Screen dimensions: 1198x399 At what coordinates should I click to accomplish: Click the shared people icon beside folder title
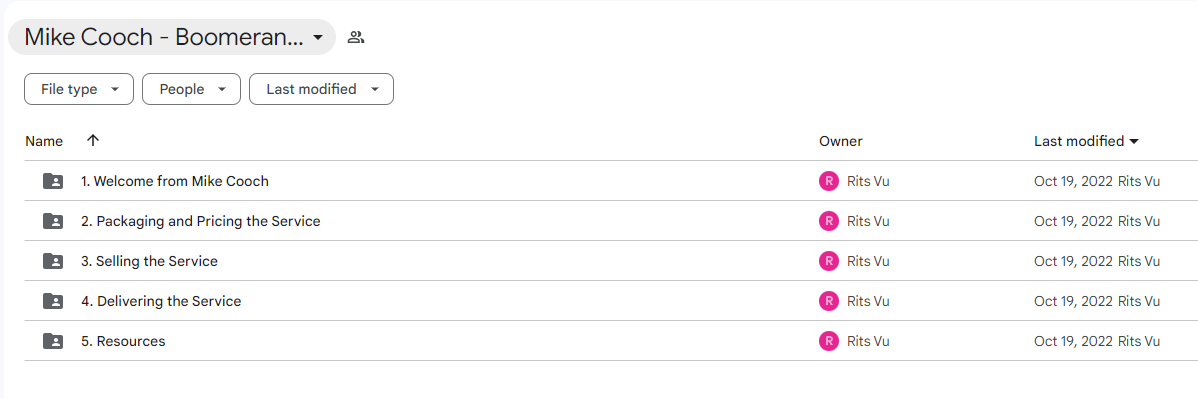click(x=355, y=37)
